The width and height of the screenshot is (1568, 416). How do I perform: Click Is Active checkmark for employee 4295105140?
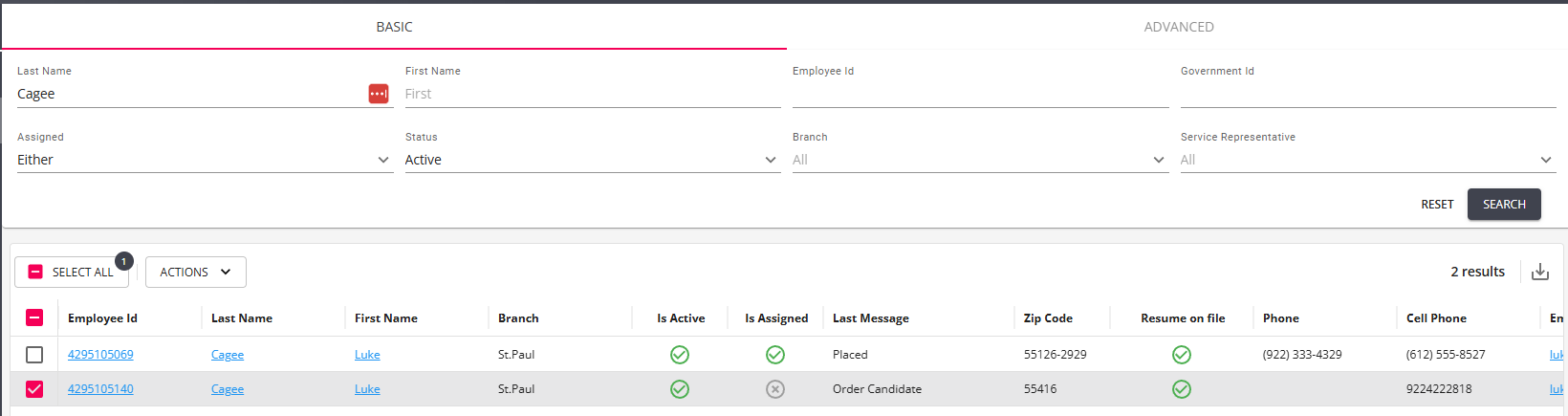[680, 389]
